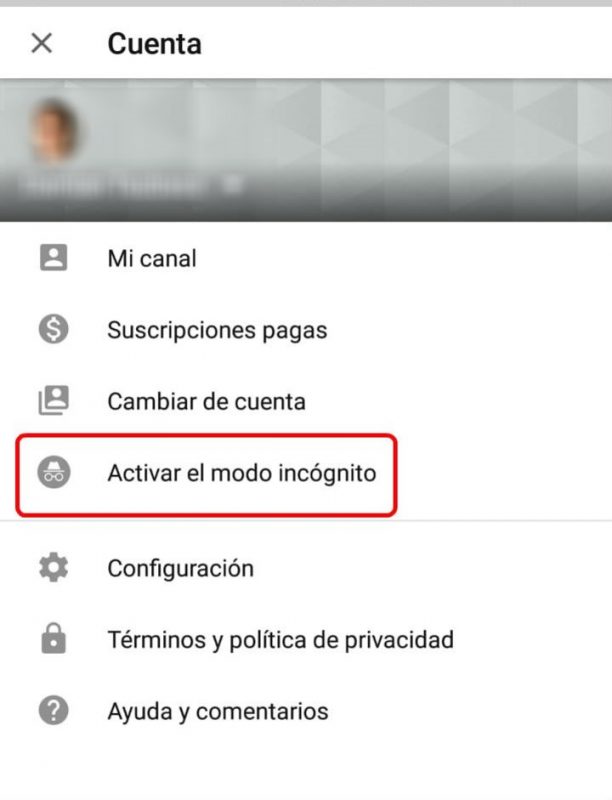Open the Ayuda y comentarios label
612x800 pixels.
218,711
